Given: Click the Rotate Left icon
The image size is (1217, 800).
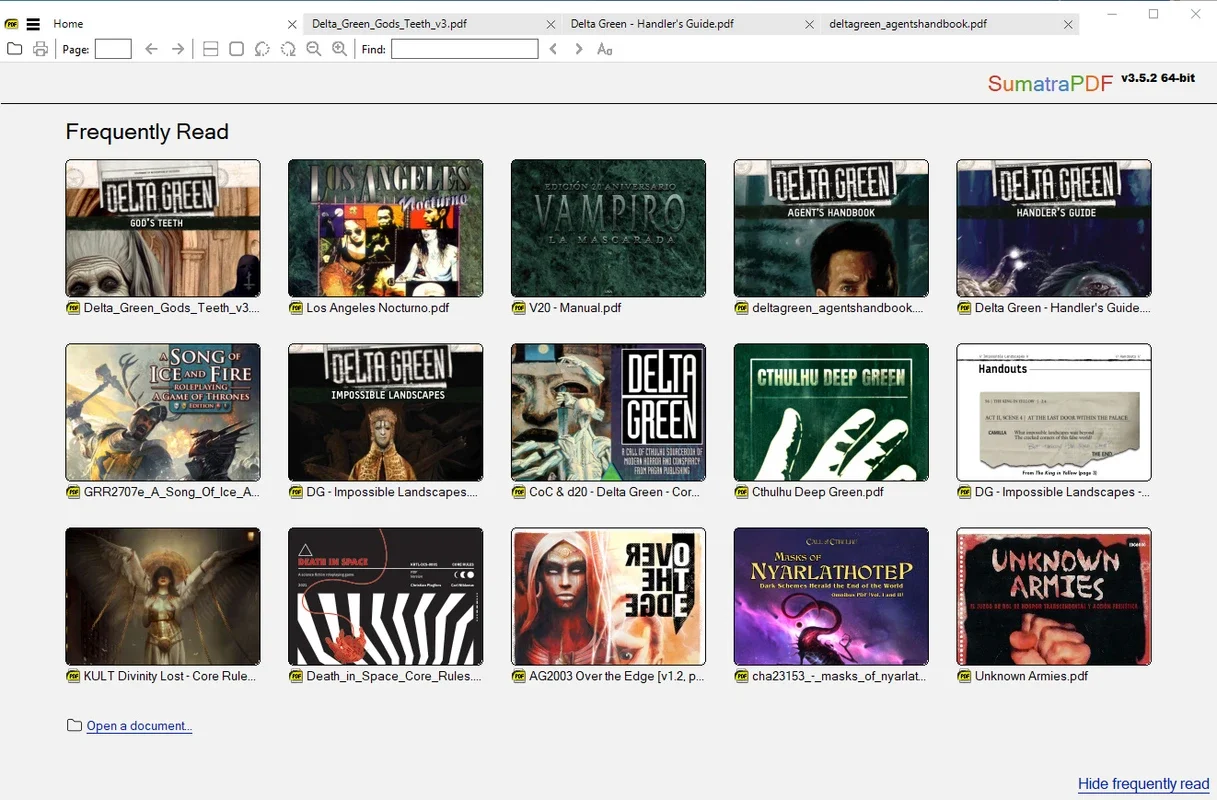Looking at the screenshot, I should click(x=262, y=49).
